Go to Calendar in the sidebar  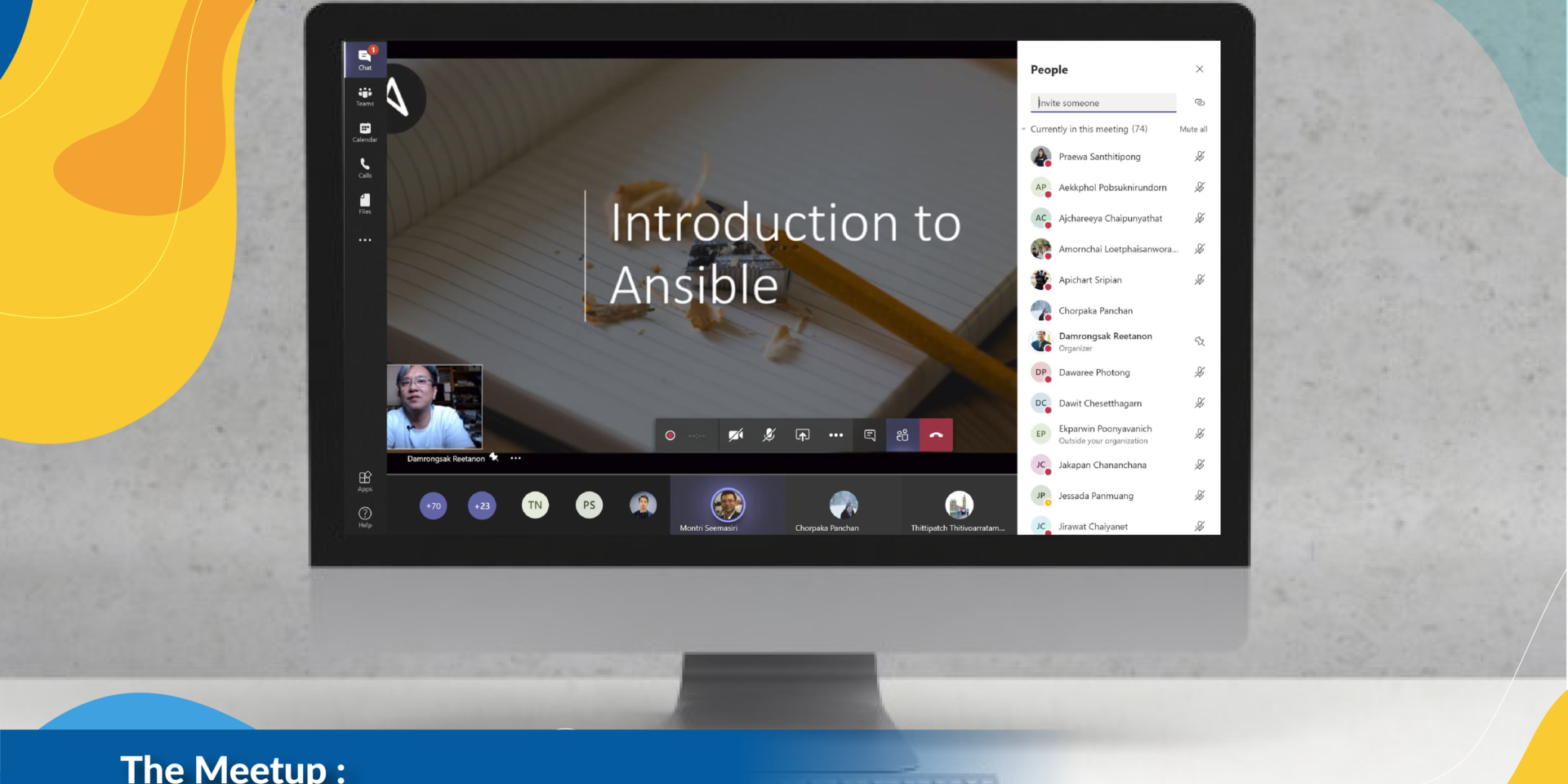click(365, 131)
